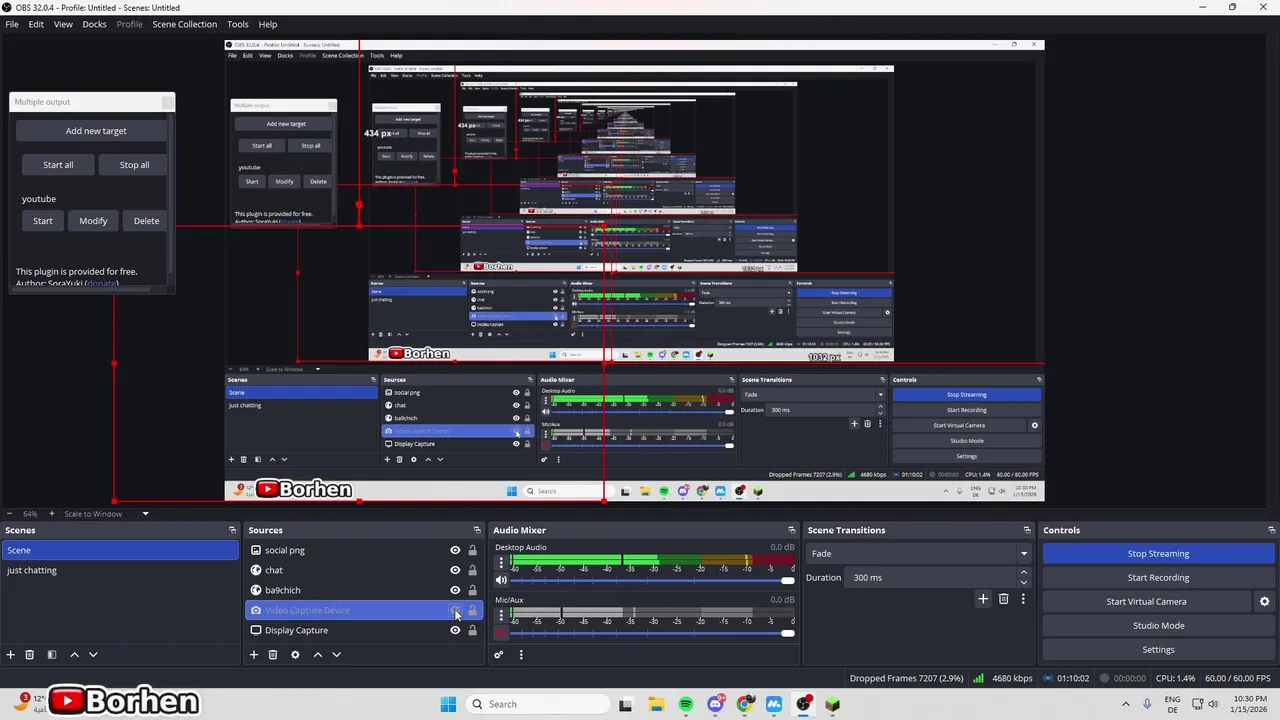Decrease transition duration with down arrow
The width and height of the screenshot is (1280, 720).
coord(1024,583)
